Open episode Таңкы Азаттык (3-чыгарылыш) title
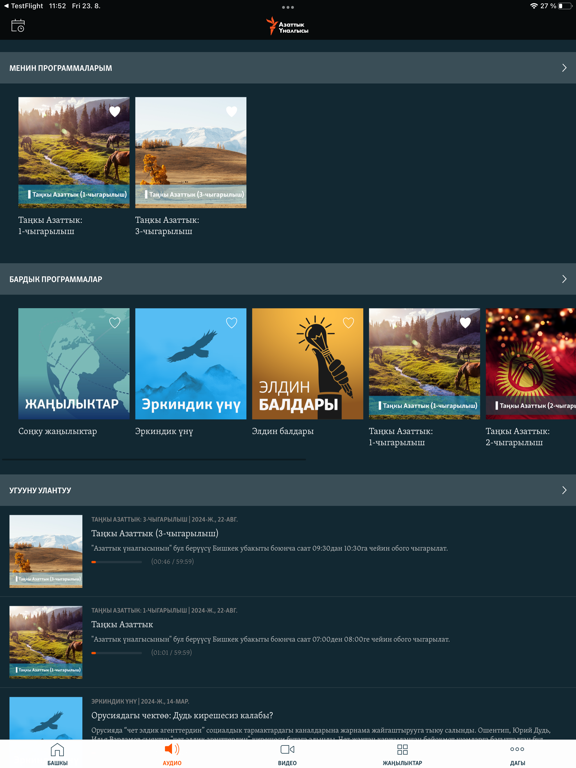This screenshot has height=768, width=576. (155, 533)
